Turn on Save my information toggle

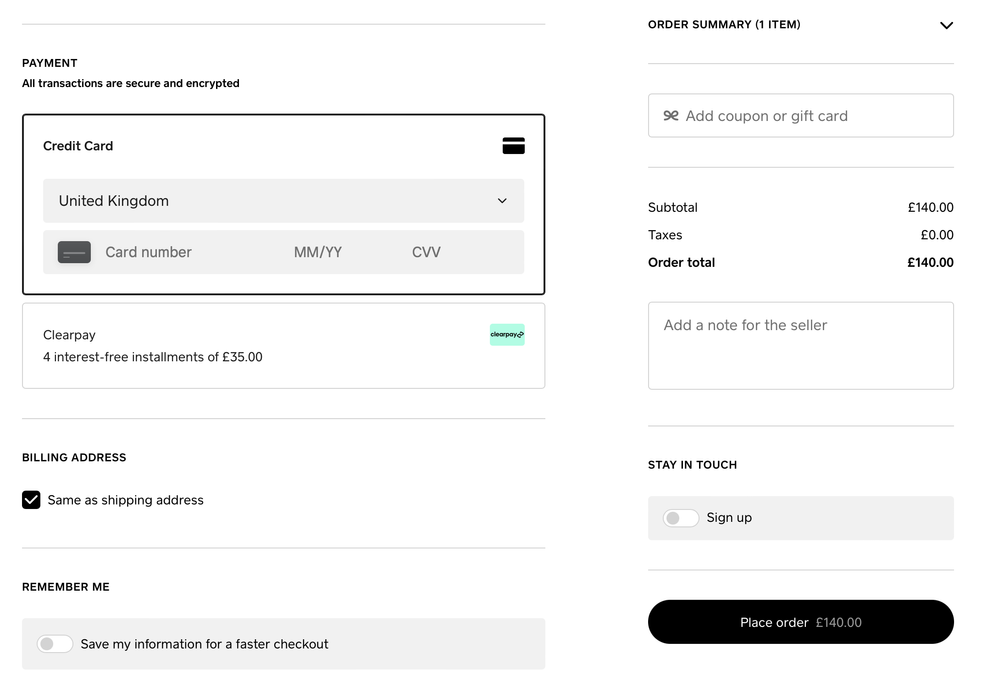tap(55, 644)
